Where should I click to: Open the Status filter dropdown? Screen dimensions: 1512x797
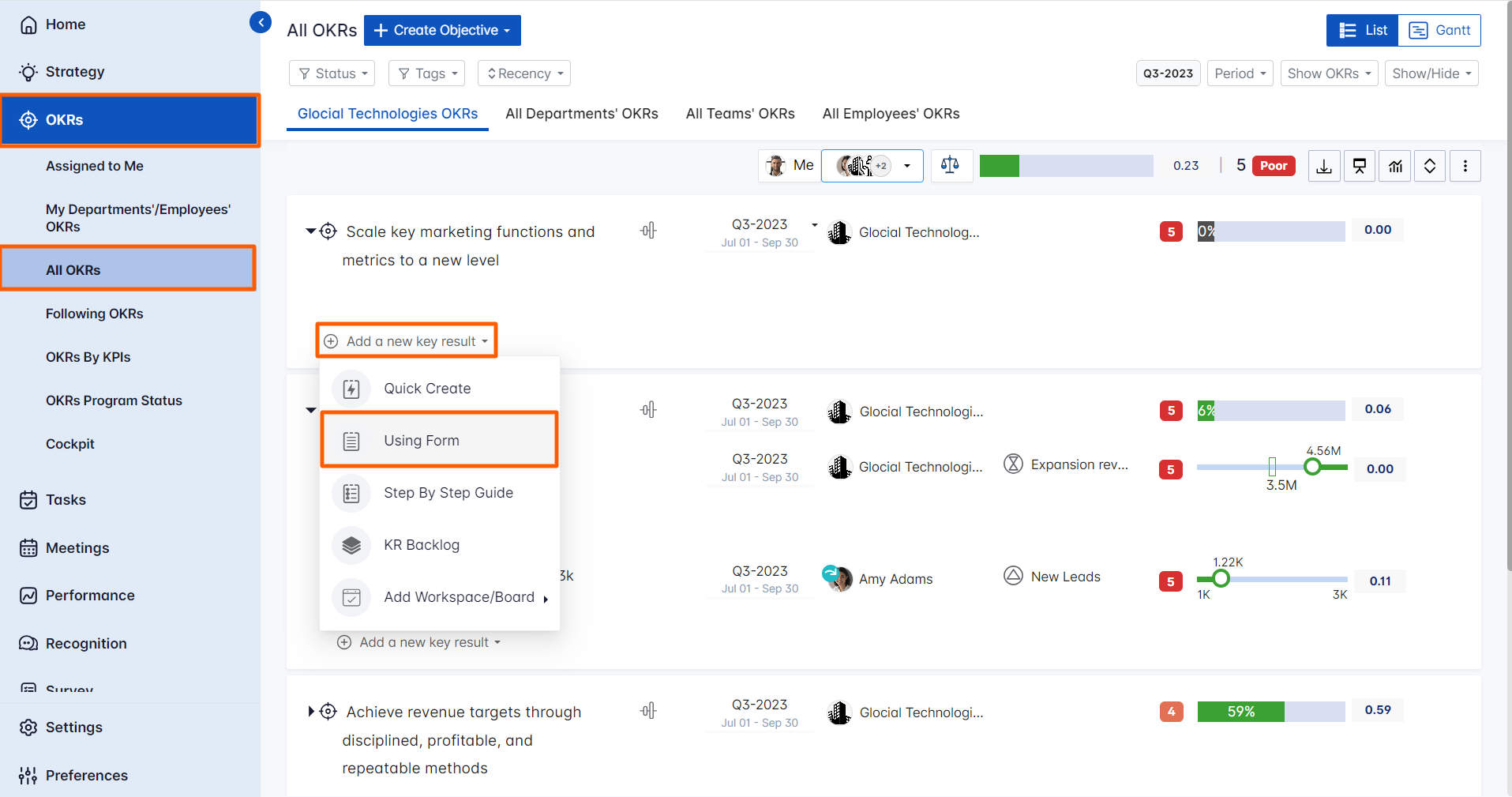pyautogui.click(x=332, y=73)
